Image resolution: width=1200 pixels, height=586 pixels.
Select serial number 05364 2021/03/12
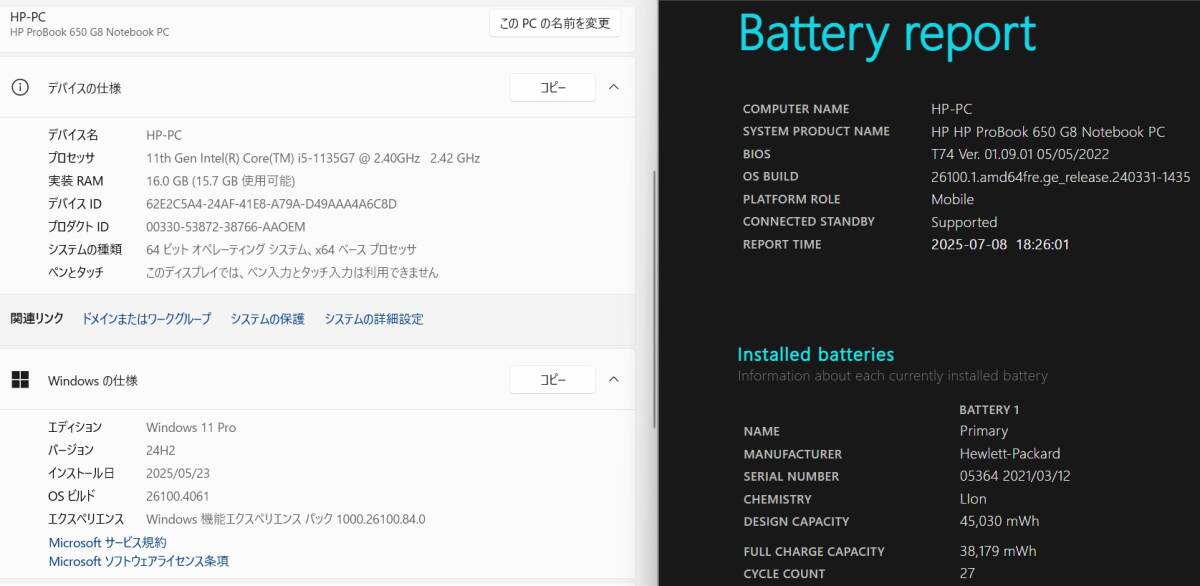coord(1015,476)
